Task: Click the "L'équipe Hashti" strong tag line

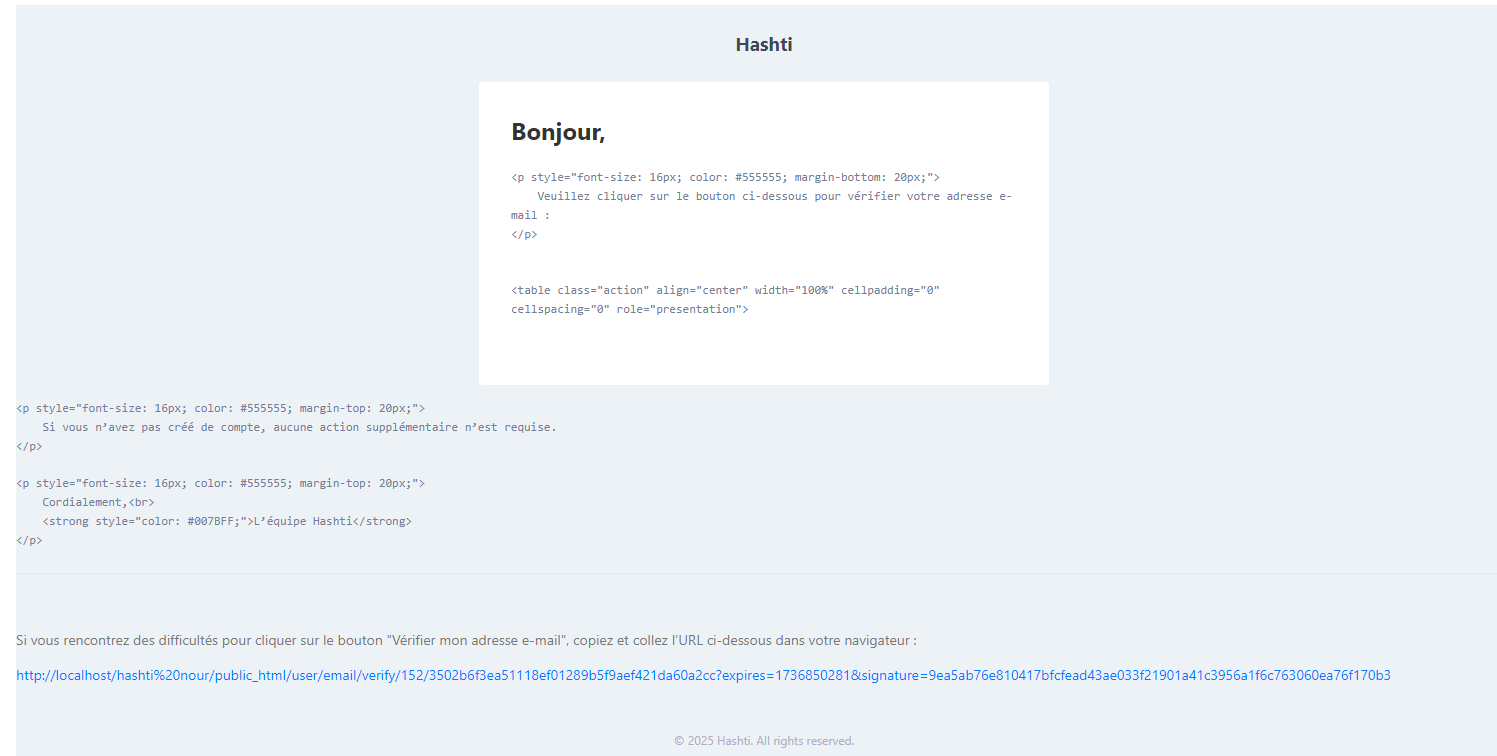Action: [x=226, y=521]
